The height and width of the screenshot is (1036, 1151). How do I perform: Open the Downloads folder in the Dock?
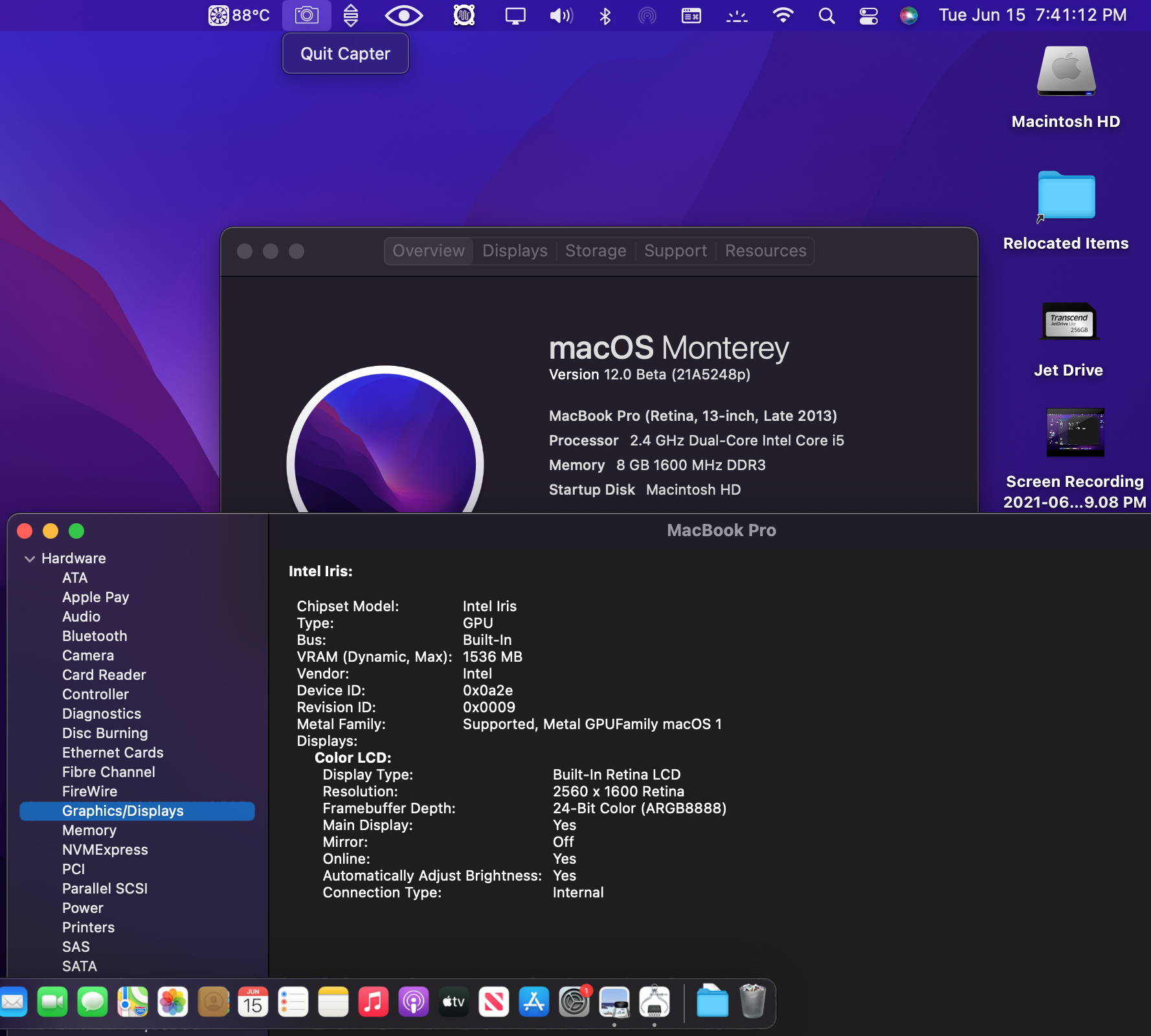tap(713, 1001)
